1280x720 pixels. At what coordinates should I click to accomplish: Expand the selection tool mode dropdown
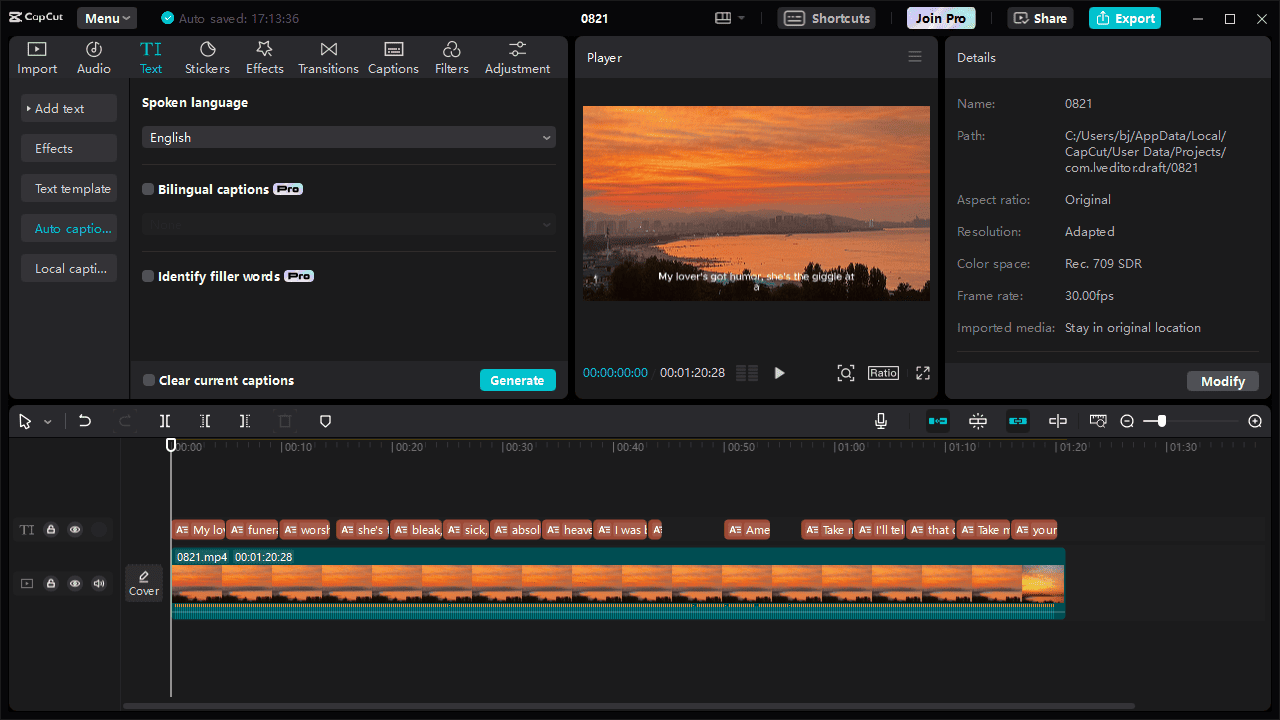pos(47,422)
